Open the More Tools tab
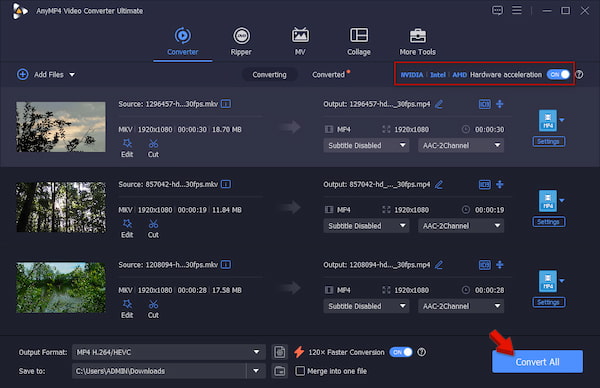Viewport: 600px width, 388px height. (x=417, y=42)
